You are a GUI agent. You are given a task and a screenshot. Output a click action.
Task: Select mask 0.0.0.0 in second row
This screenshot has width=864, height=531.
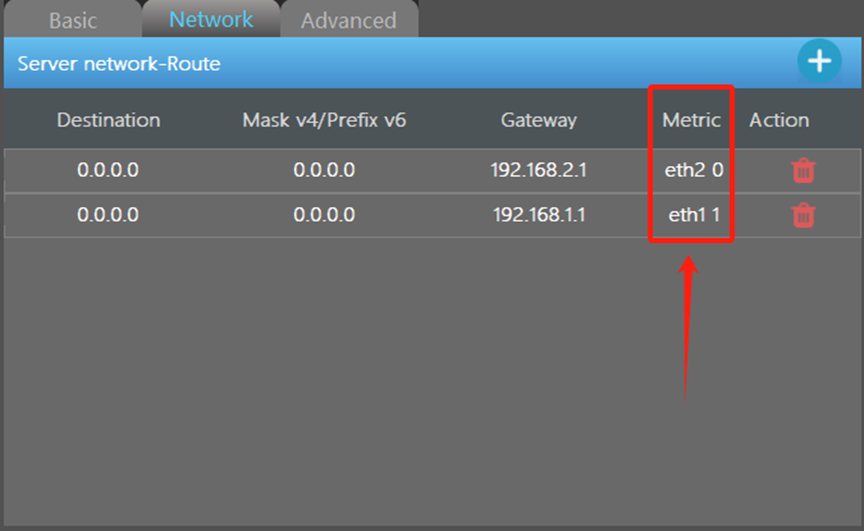324,214
